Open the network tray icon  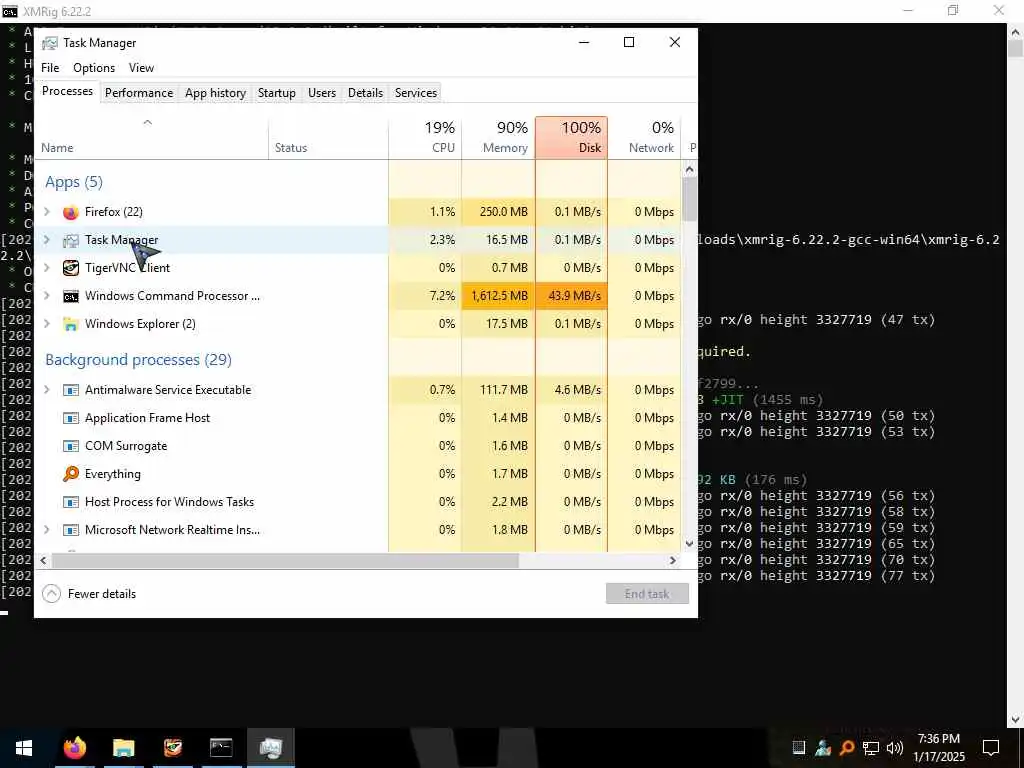(871, 748)
